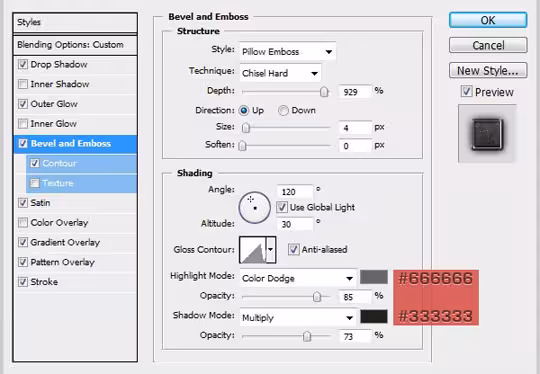This screenshot has width=540, height=374.
Task: Open the Shadow Mode dropdown showing Multiply
Action: coord(298,318)
